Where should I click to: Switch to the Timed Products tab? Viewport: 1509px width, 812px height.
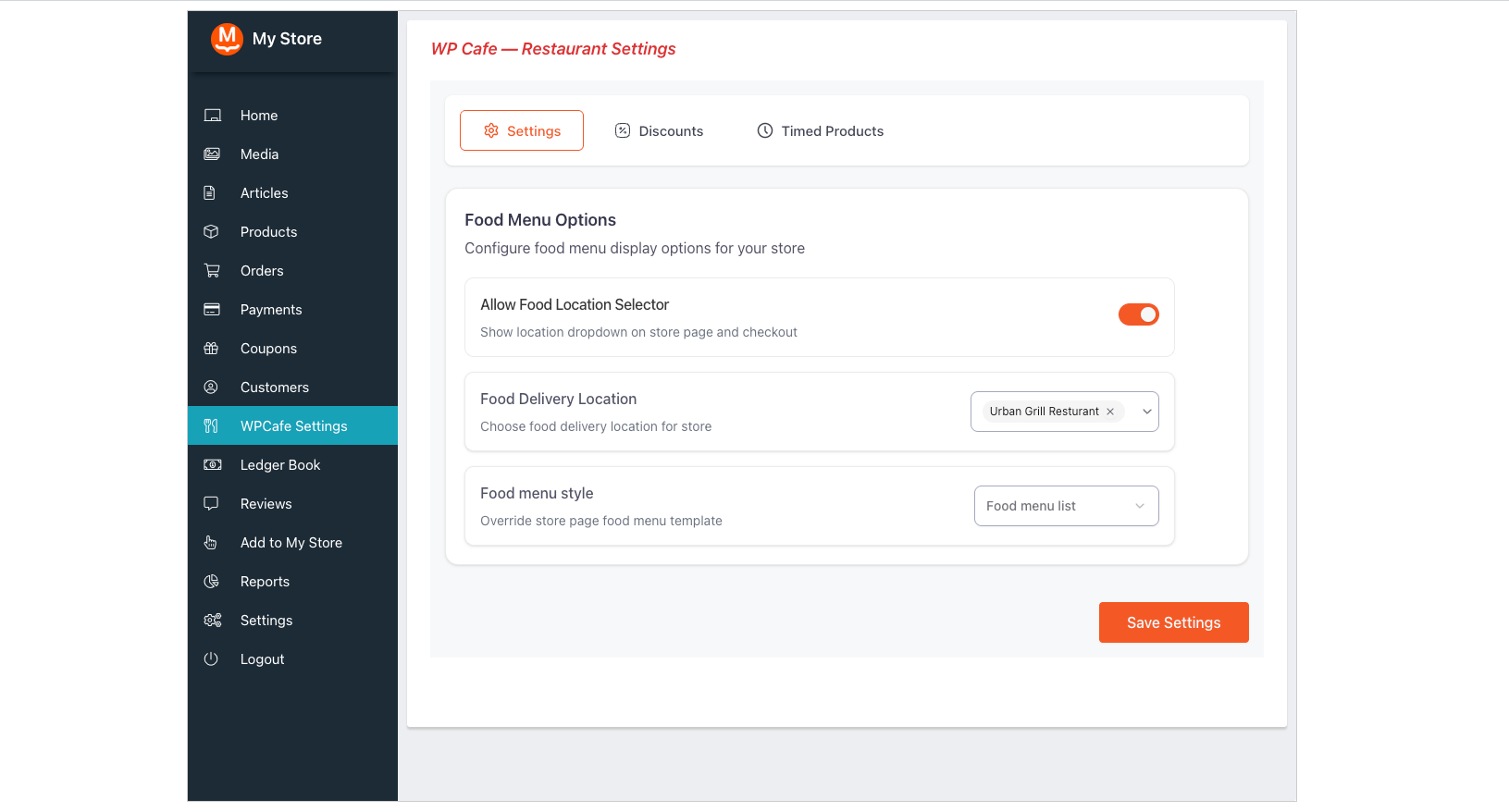coord(820,131)
